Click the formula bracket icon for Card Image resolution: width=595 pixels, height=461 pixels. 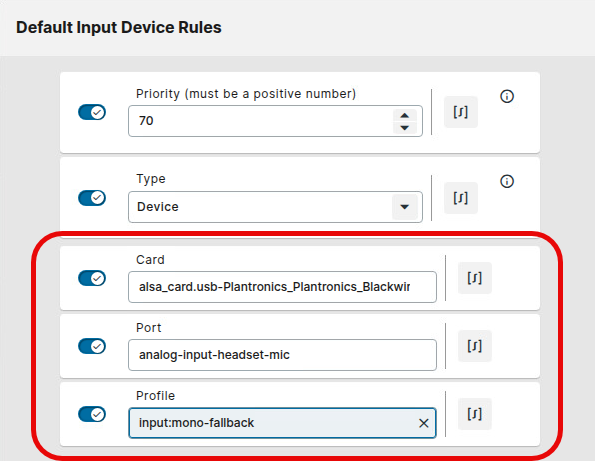475,278
